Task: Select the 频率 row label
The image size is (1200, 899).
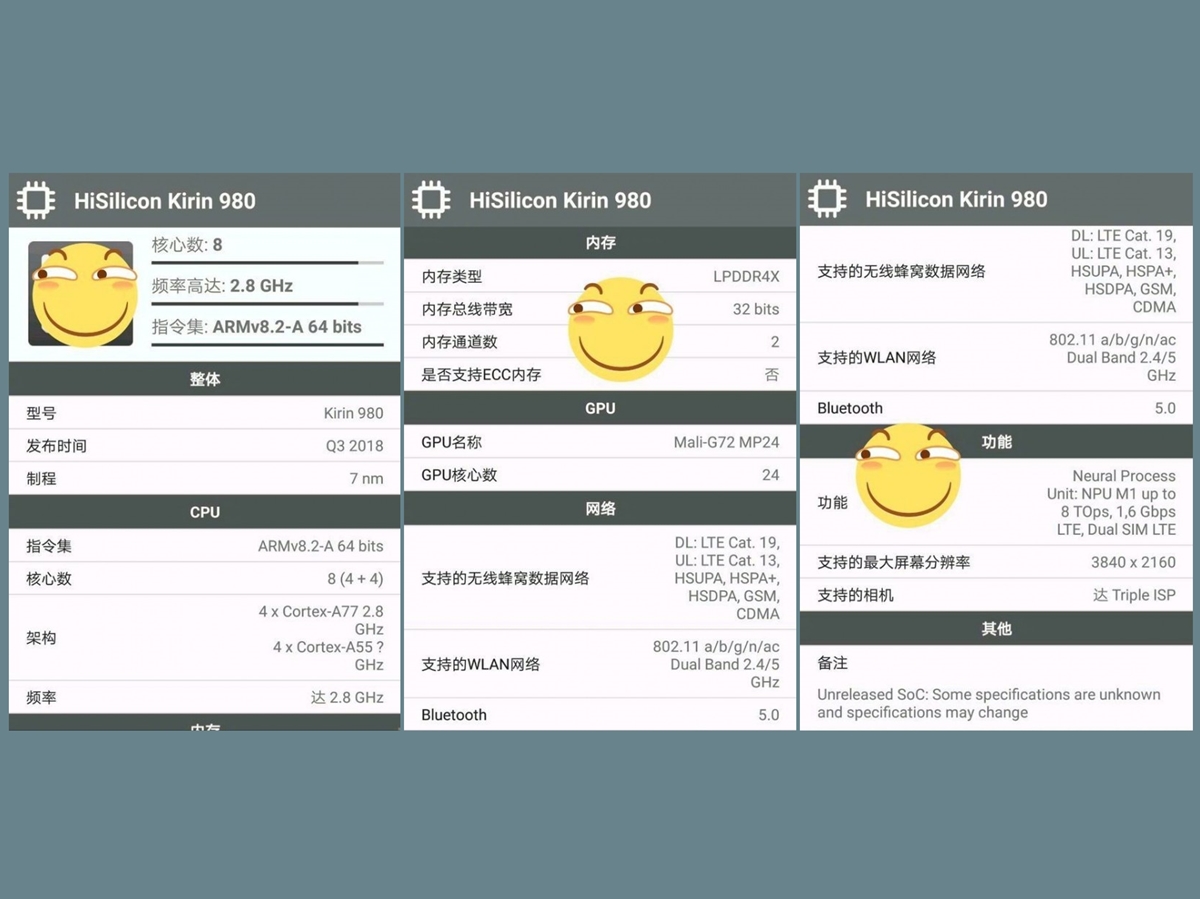Action: tap(41, 698)
